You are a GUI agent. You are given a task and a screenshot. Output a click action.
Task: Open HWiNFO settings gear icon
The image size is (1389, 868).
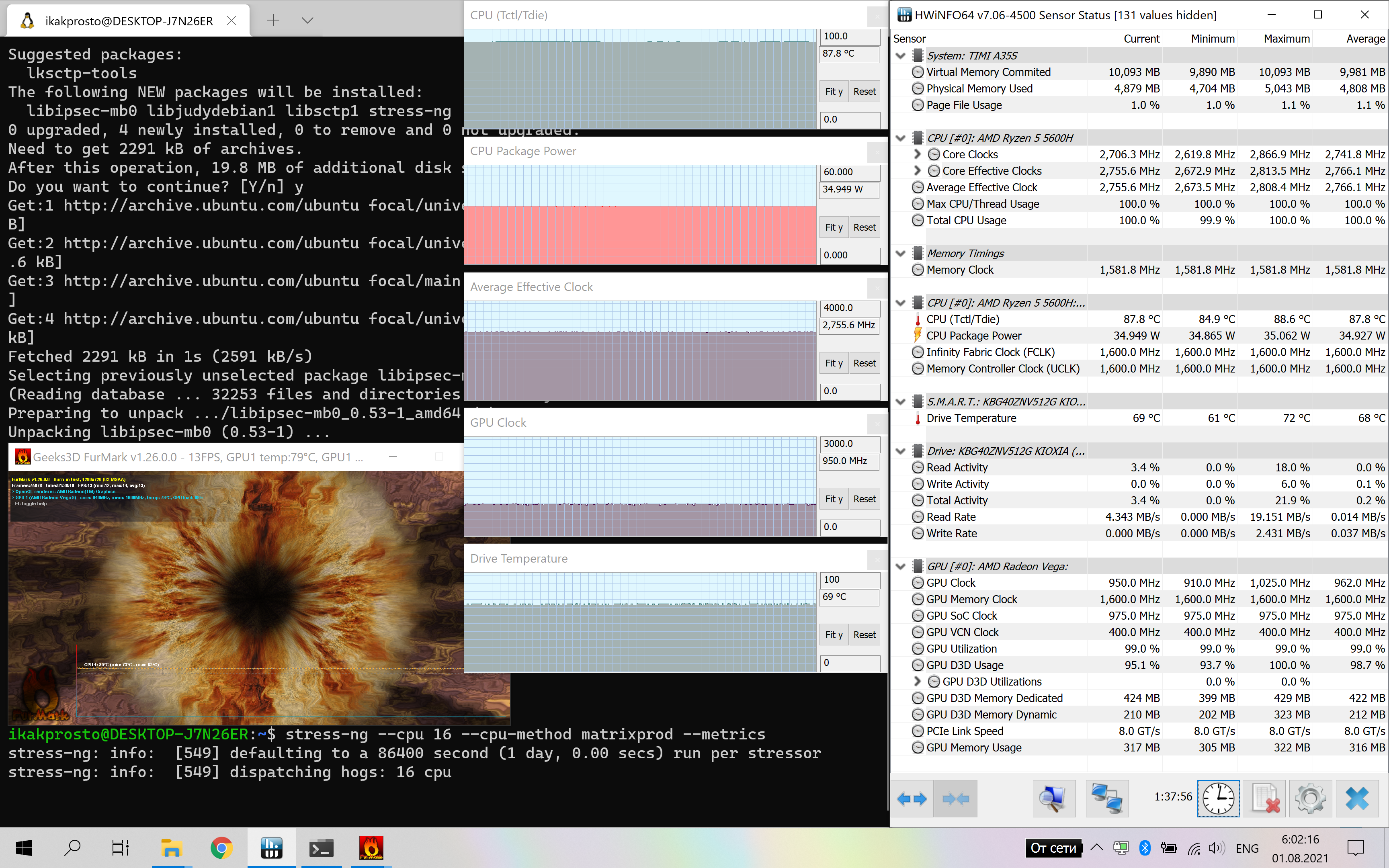point(1310,798)
